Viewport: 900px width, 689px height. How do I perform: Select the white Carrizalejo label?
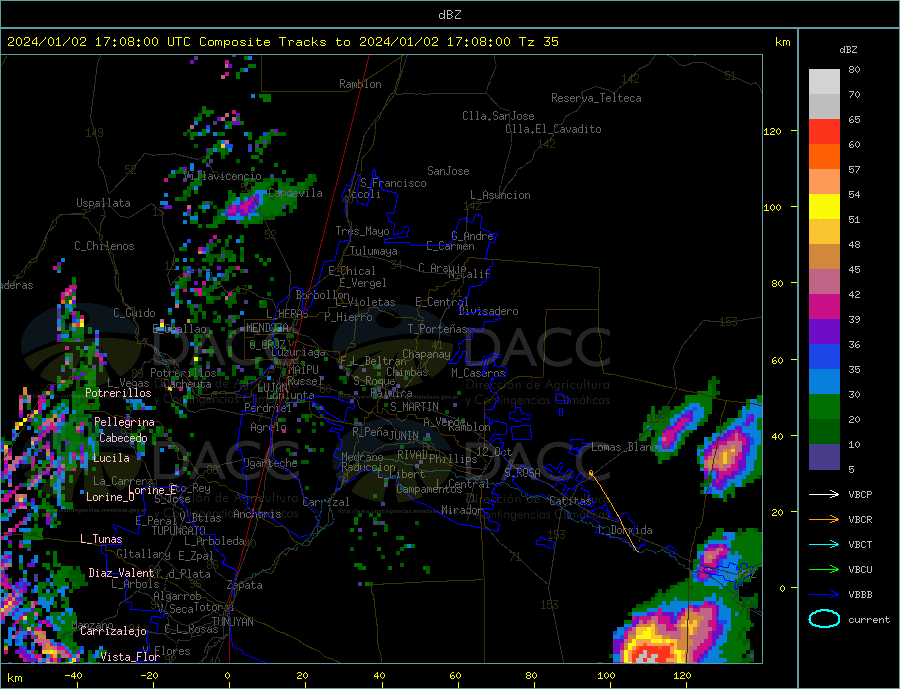(x=114, y=631)
